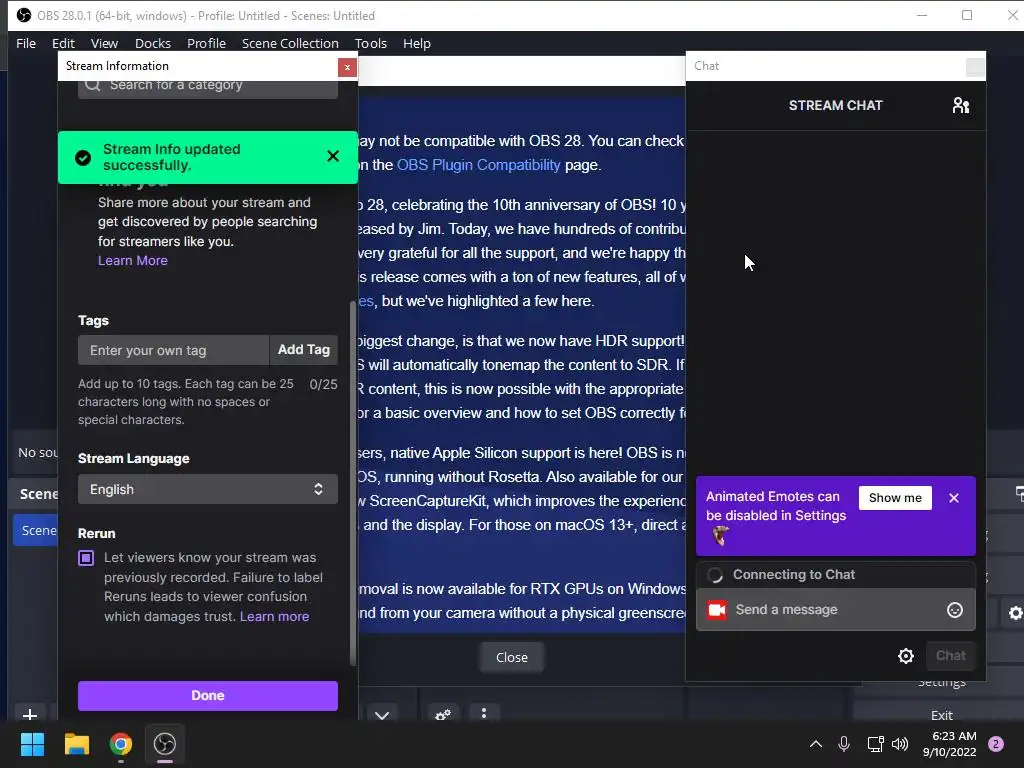1024x768 pixels.
Task: Click the Chat send button
Action: (950, 656)
